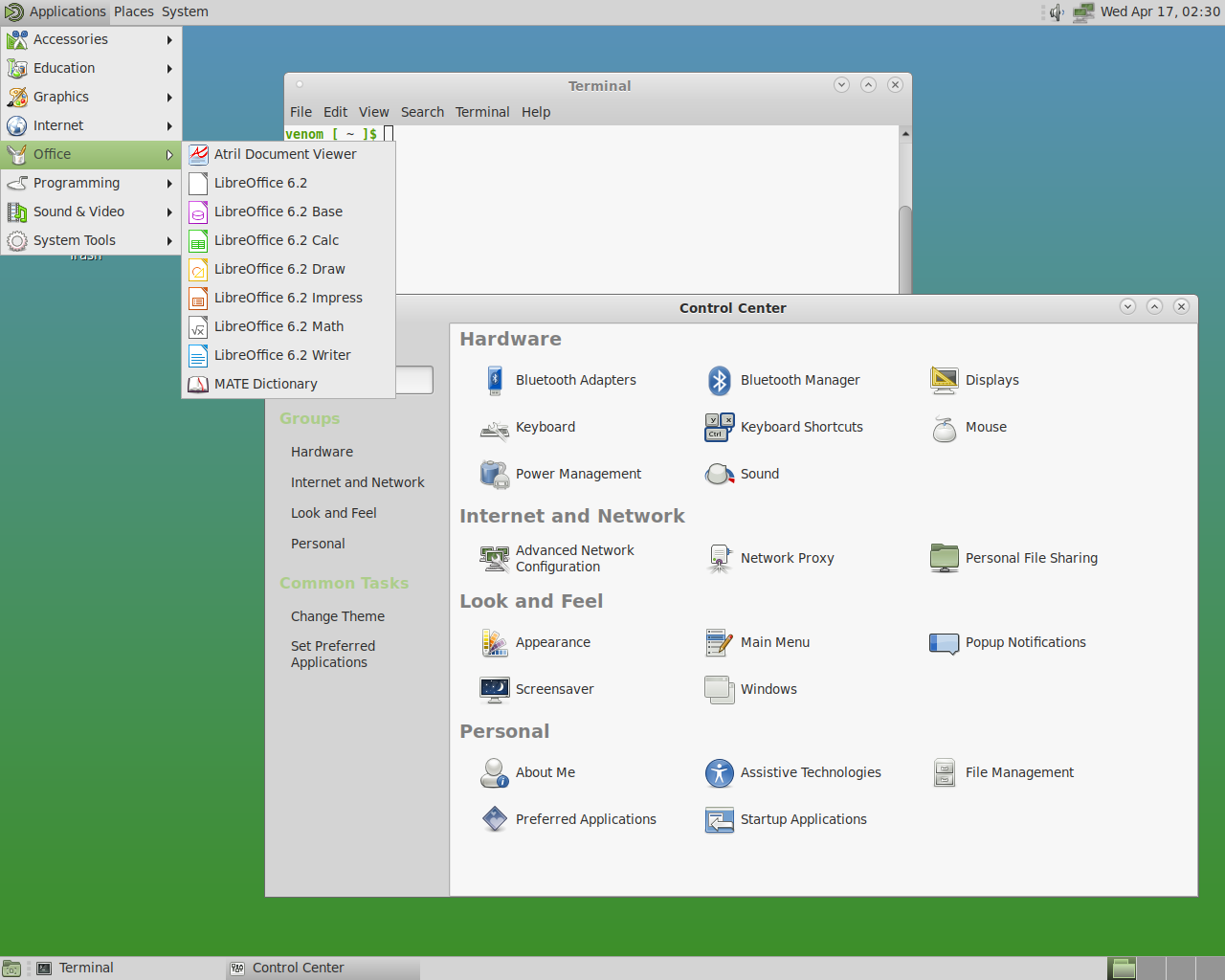This screenshot has width=1225, height=980.
Task: Expand the Education submenu
Action: [x=91, y=68]
